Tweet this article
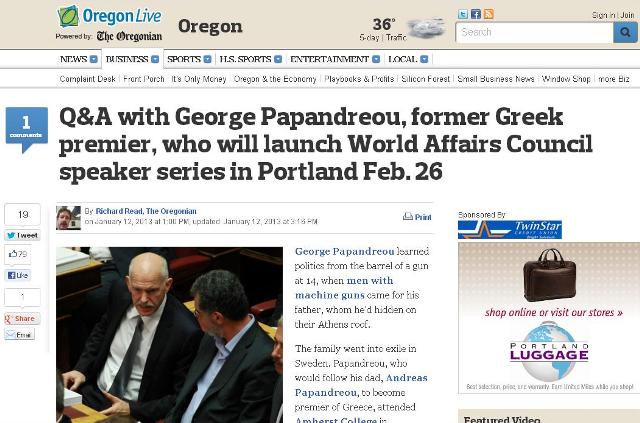The image size is (640, 423). click(22, 235)
